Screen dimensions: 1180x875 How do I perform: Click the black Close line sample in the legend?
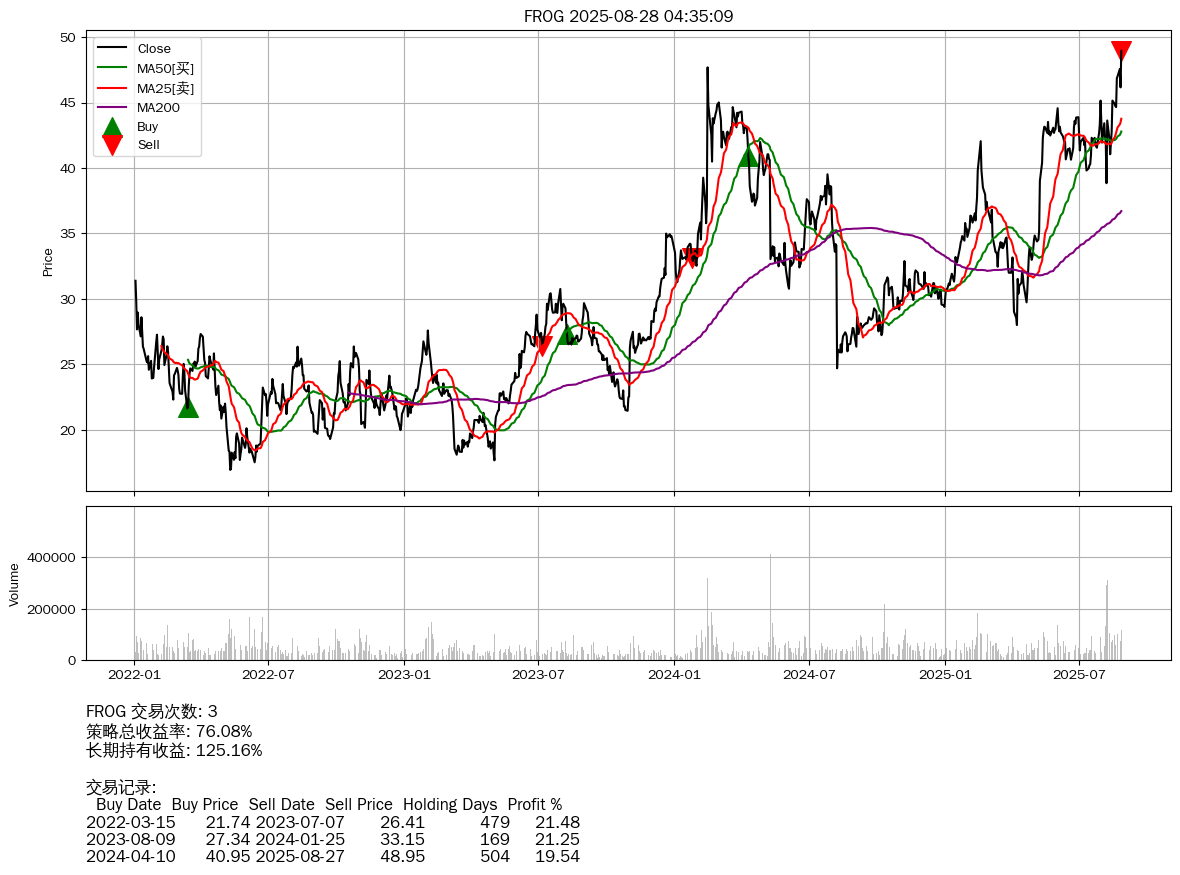coord(112,49)
